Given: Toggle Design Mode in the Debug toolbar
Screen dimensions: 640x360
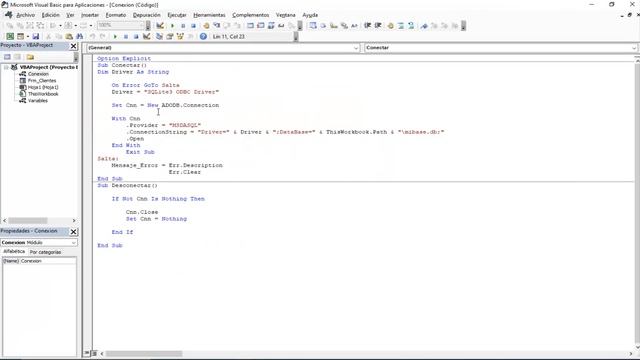Looking at the screenshot, I should 160,25.
